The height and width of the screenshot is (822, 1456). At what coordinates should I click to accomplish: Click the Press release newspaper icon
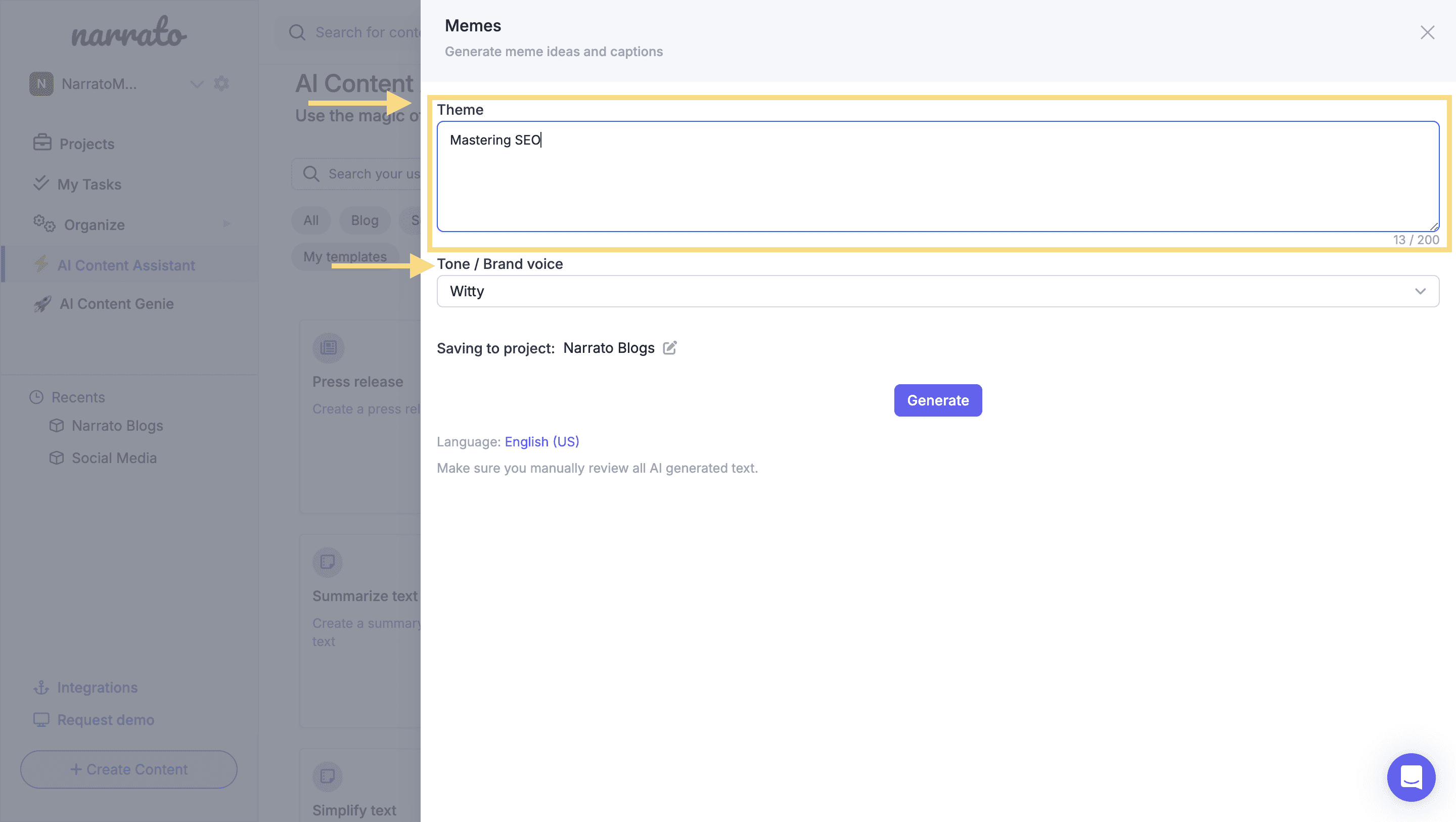pyautogui.click(x=329, y=347)
